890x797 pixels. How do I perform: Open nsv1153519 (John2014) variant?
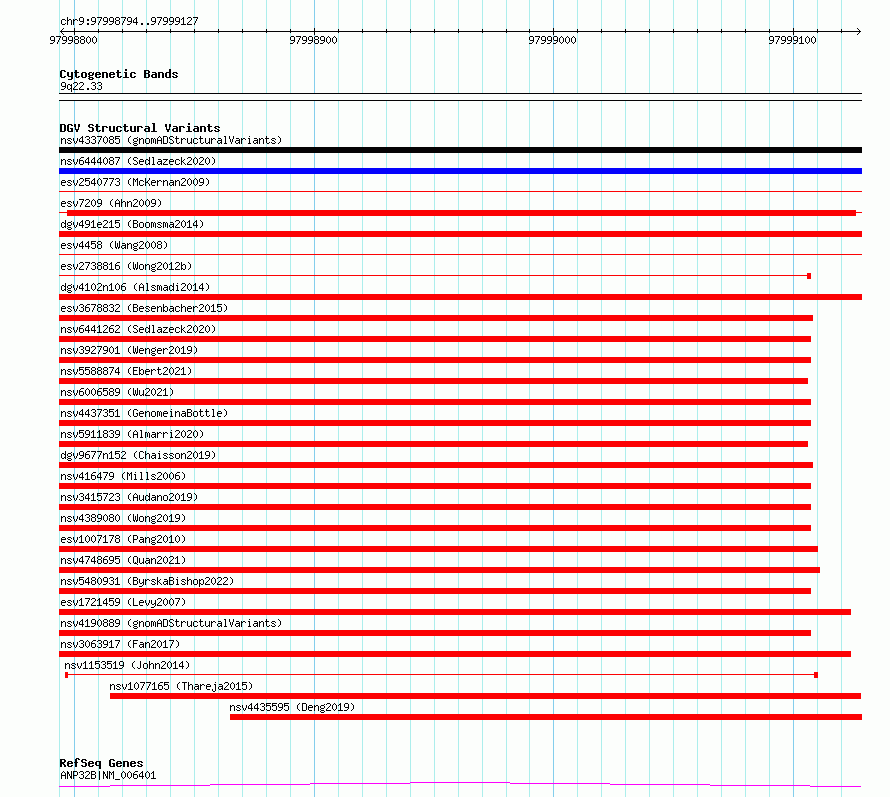click(127, 665)
